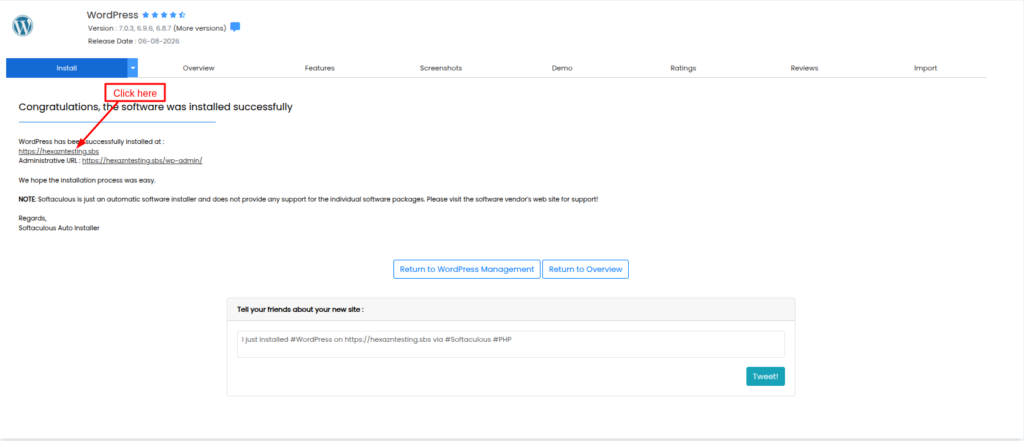Click the WordPress logo icon

(x=23, y=26)
